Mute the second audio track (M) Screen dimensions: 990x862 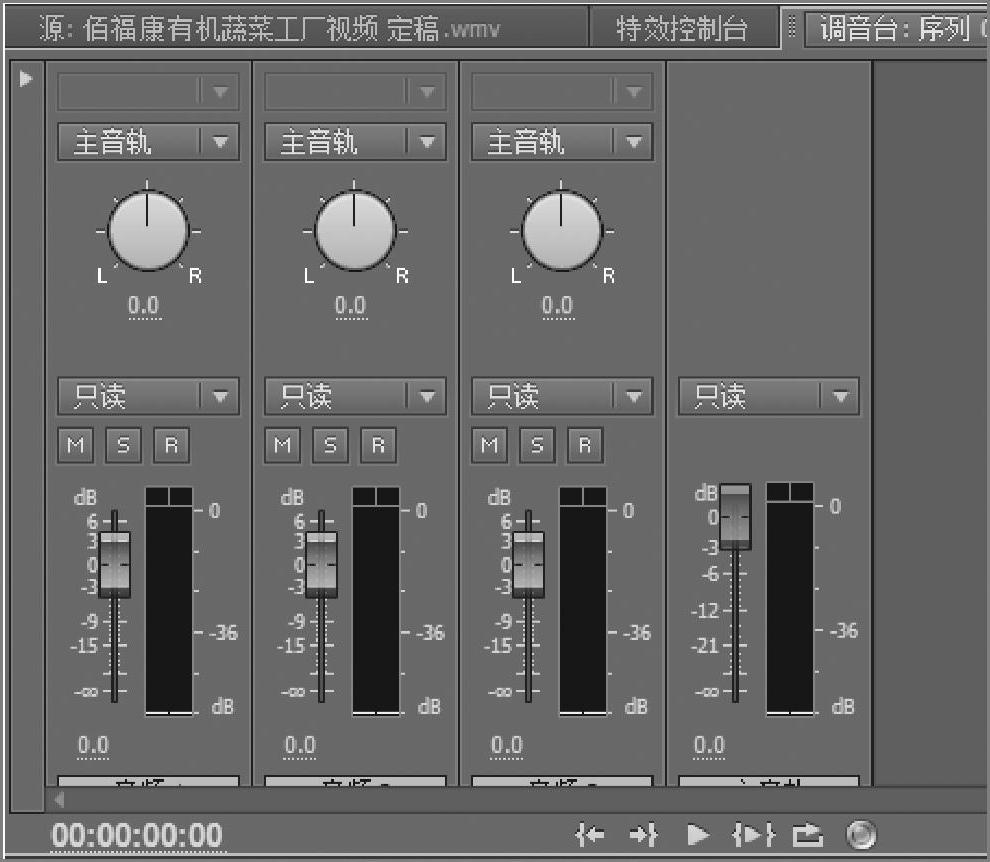point(283,446)
